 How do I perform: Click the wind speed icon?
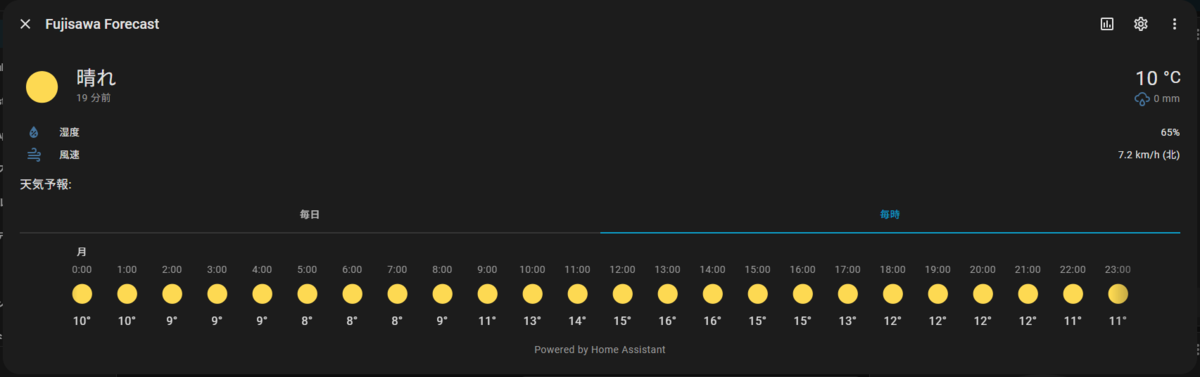[34, 155]
